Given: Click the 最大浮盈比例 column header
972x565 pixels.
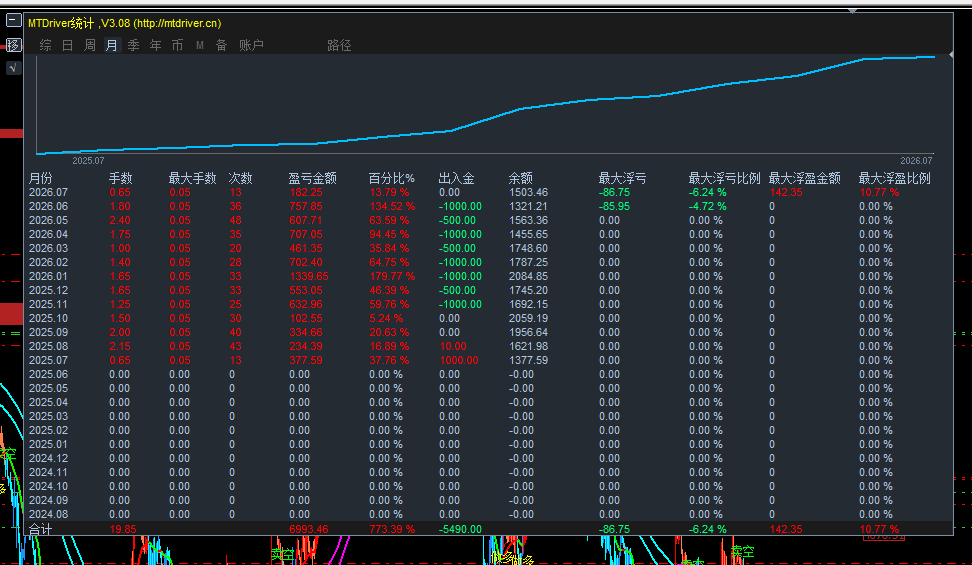Looking at the screenshot, I should tap(895, 179).
